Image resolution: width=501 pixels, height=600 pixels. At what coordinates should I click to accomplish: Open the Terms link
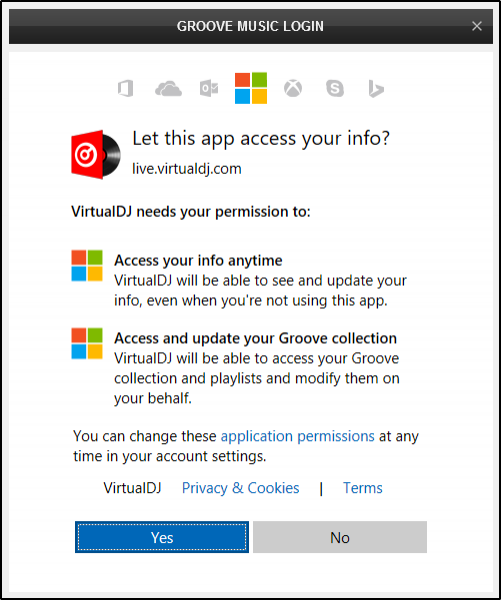point(362,488)
